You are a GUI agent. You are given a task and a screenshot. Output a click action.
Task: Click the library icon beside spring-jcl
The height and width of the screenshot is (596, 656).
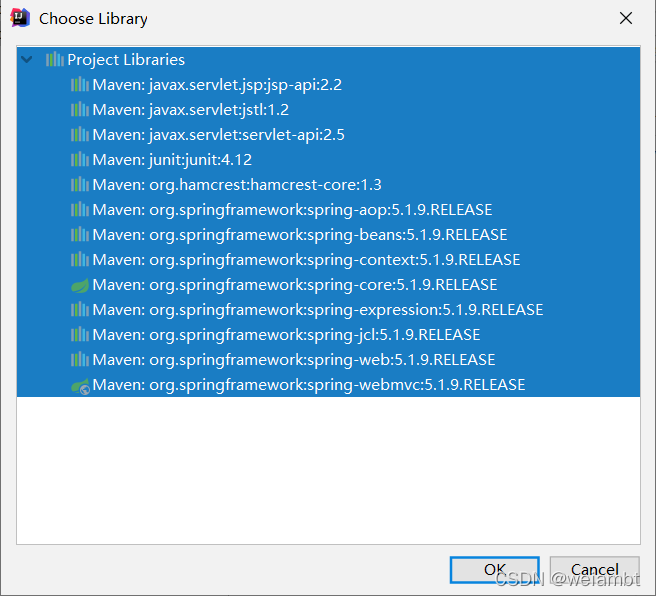pos(79,335)
